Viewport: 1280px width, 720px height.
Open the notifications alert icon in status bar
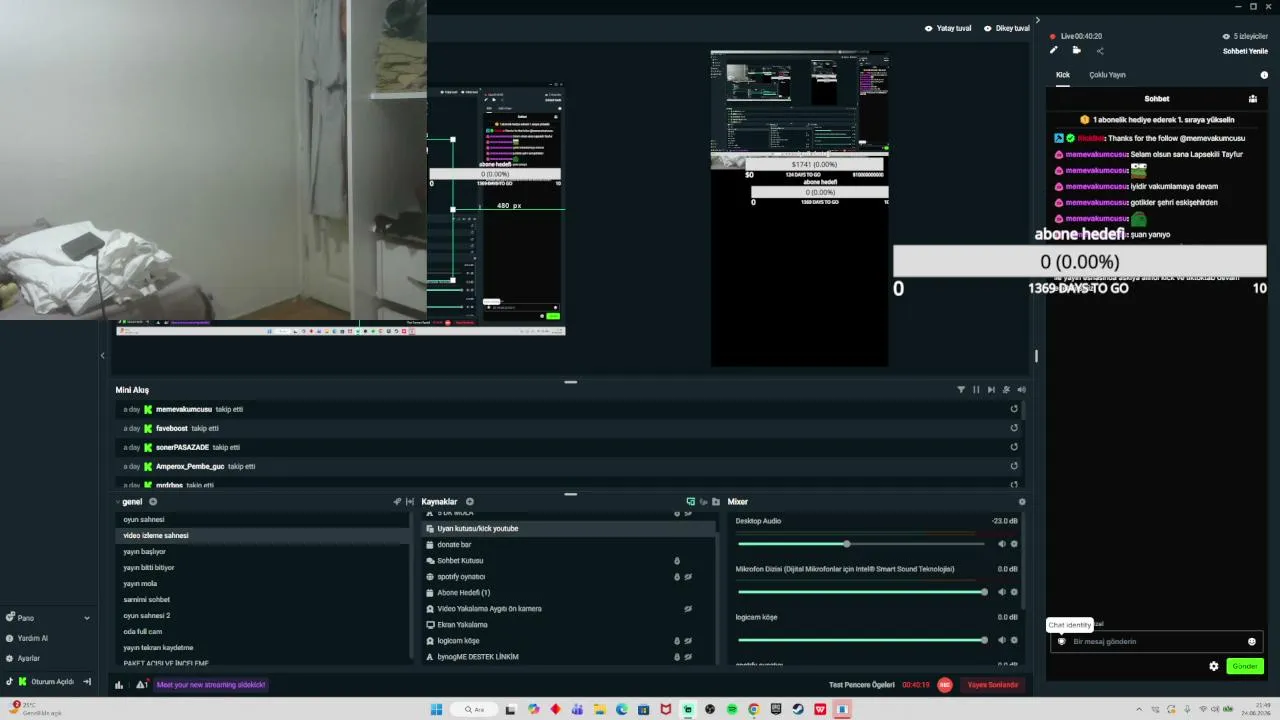(x=142, y=685)
